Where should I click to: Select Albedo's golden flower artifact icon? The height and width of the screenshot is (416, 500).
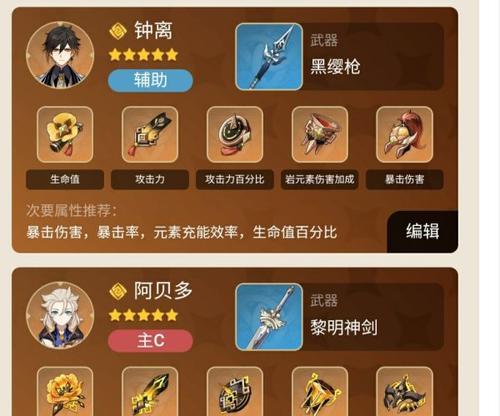pyautogui.click(x=65, y=391)
